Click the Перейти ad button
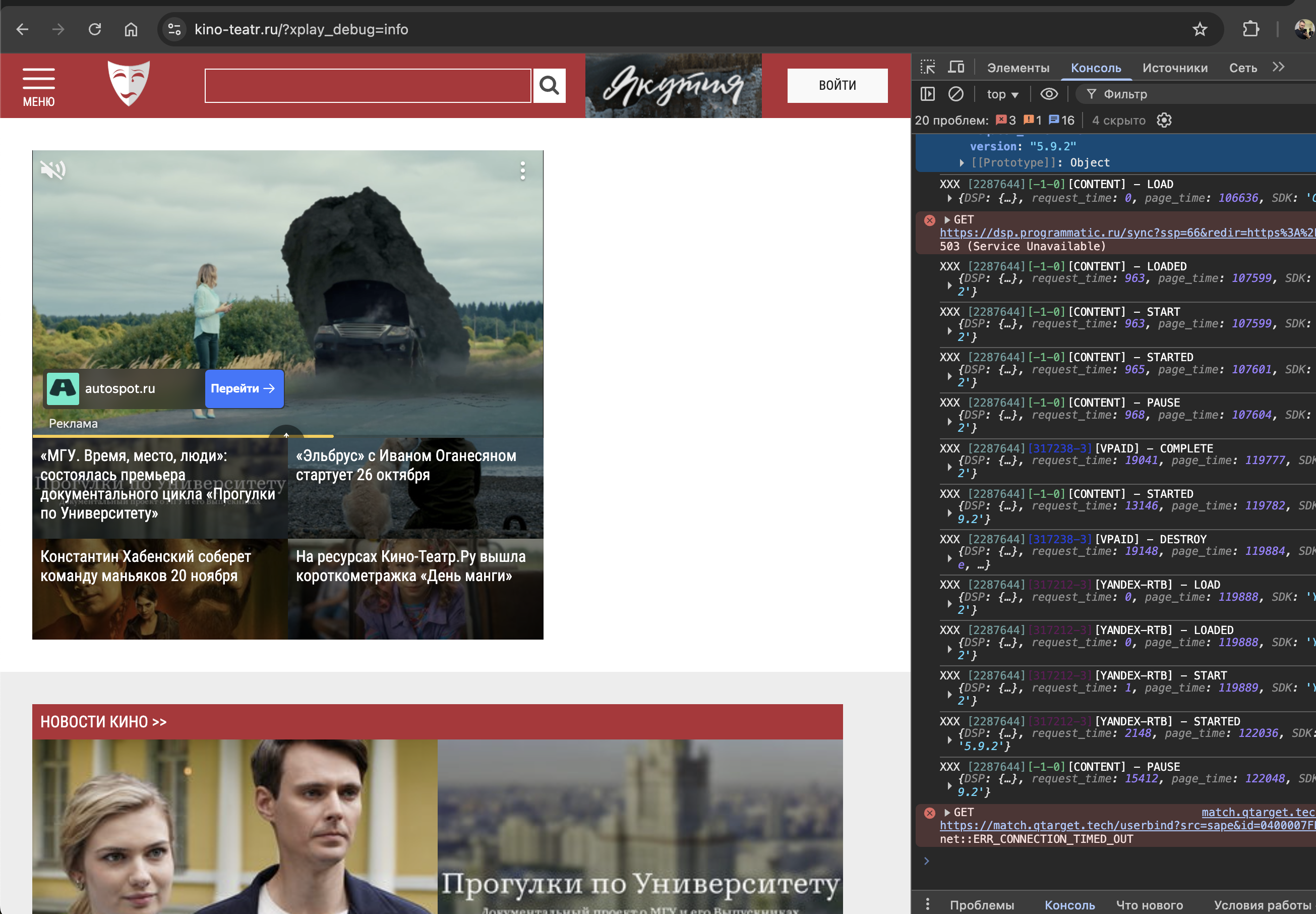This screenshot has width=1316, height=914. [244, 389]
